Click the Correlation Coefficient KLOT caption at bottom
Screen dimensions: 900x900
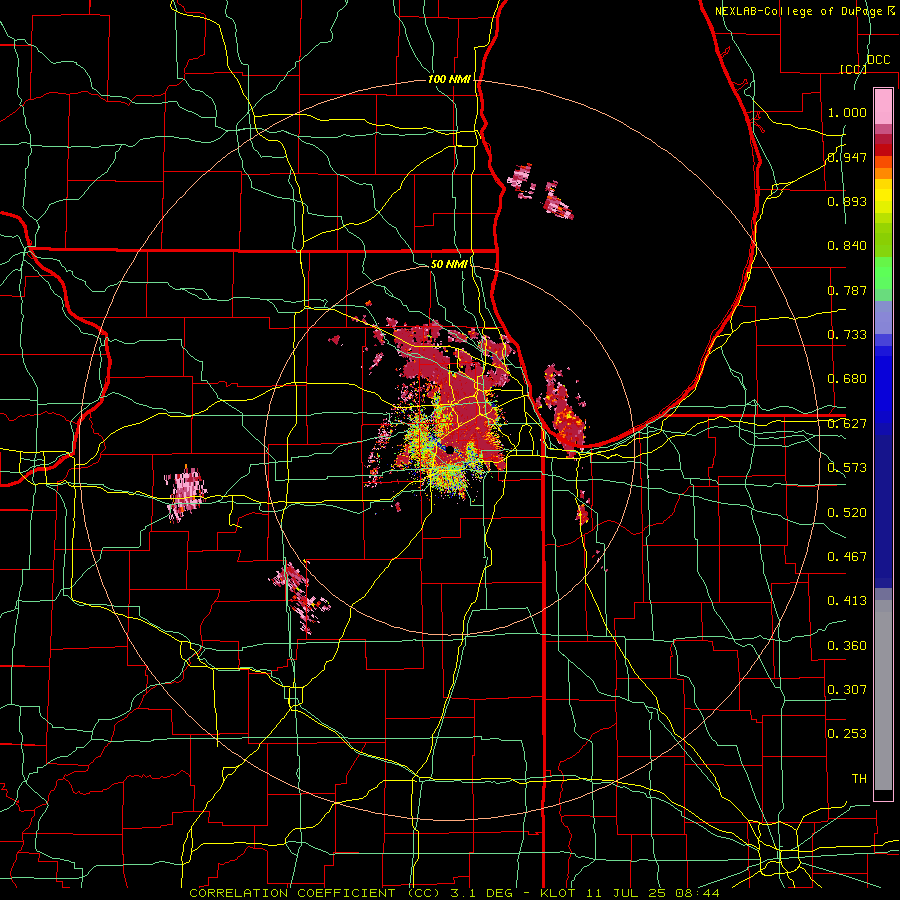coord(454,893)
